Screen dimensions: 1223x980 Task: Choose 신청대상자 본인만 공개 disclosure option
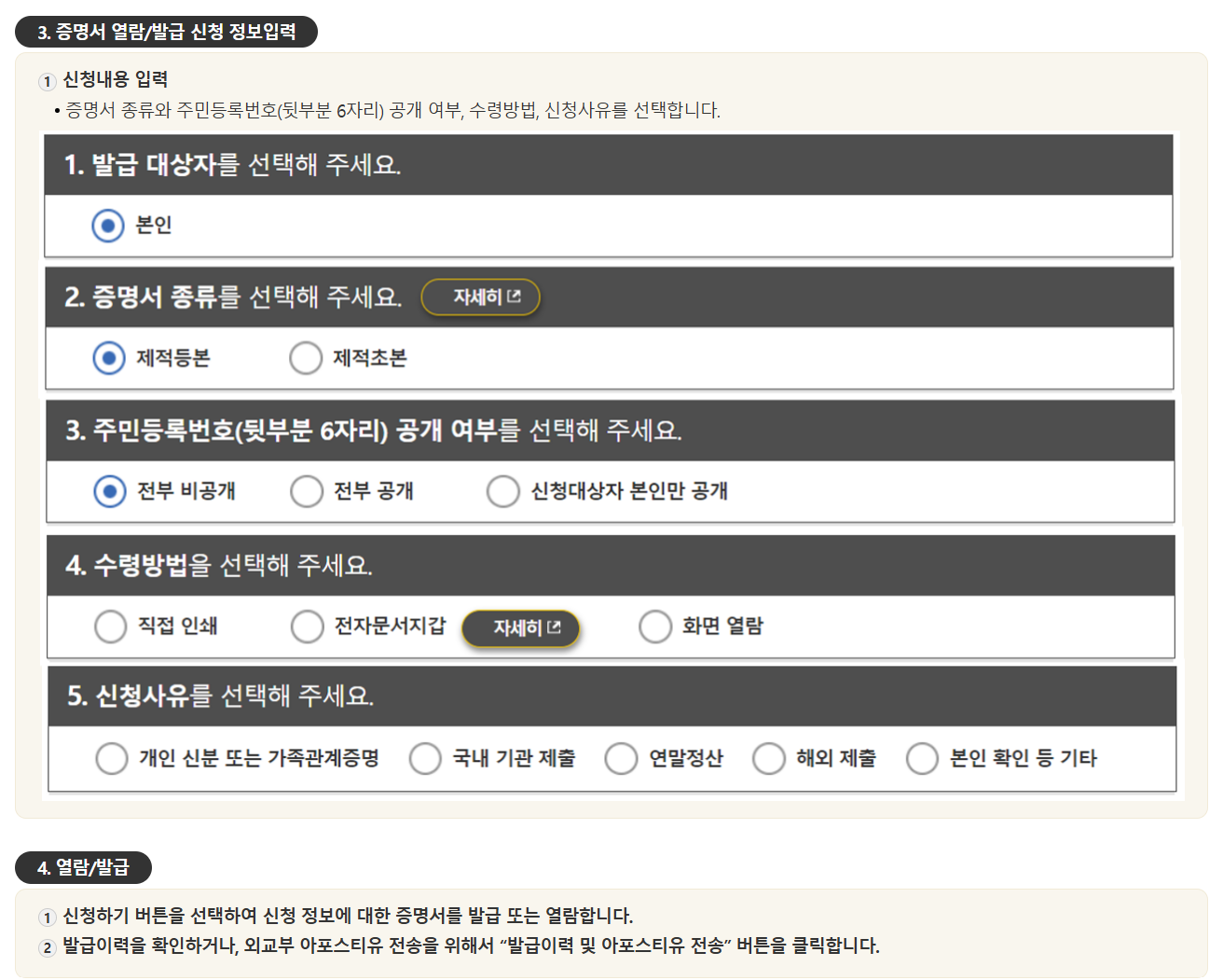pyautogui.click(x=503, y=490)
